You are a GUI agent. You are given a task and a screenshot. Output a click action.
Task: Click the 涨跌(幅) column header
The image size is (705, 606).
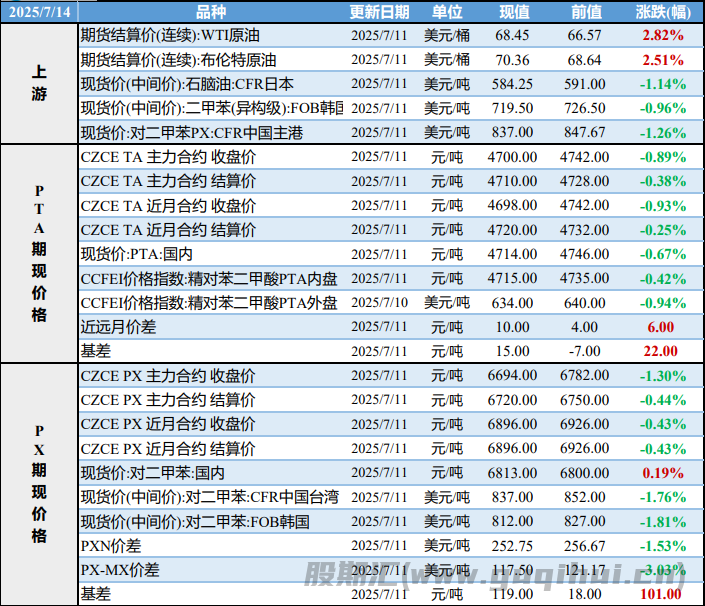coord(662,12)
